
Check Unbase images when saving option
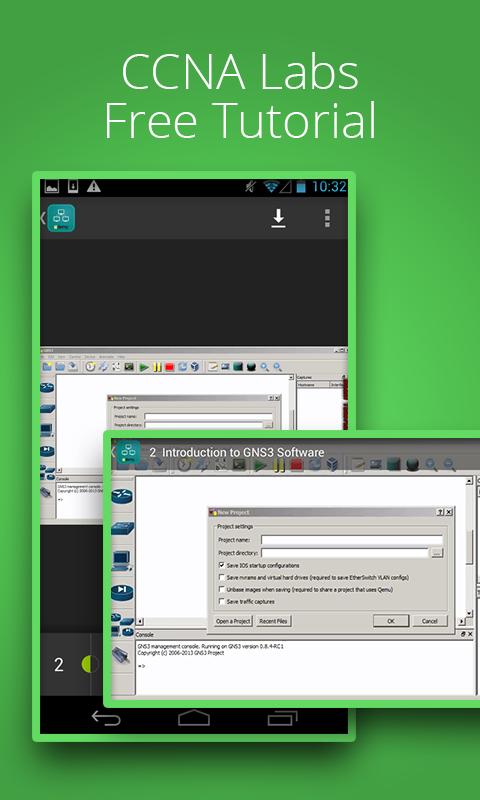(x=221, y=589)
